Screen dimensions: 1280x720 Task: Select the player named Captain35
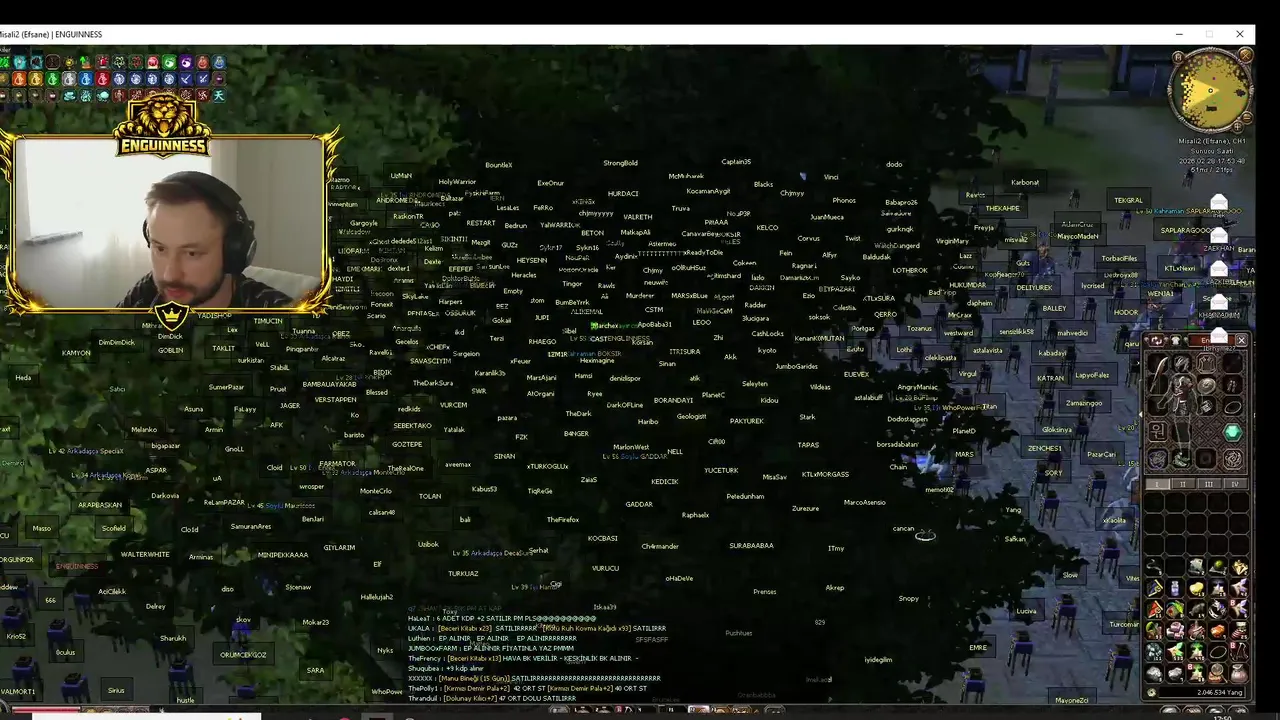coord(736,161)
